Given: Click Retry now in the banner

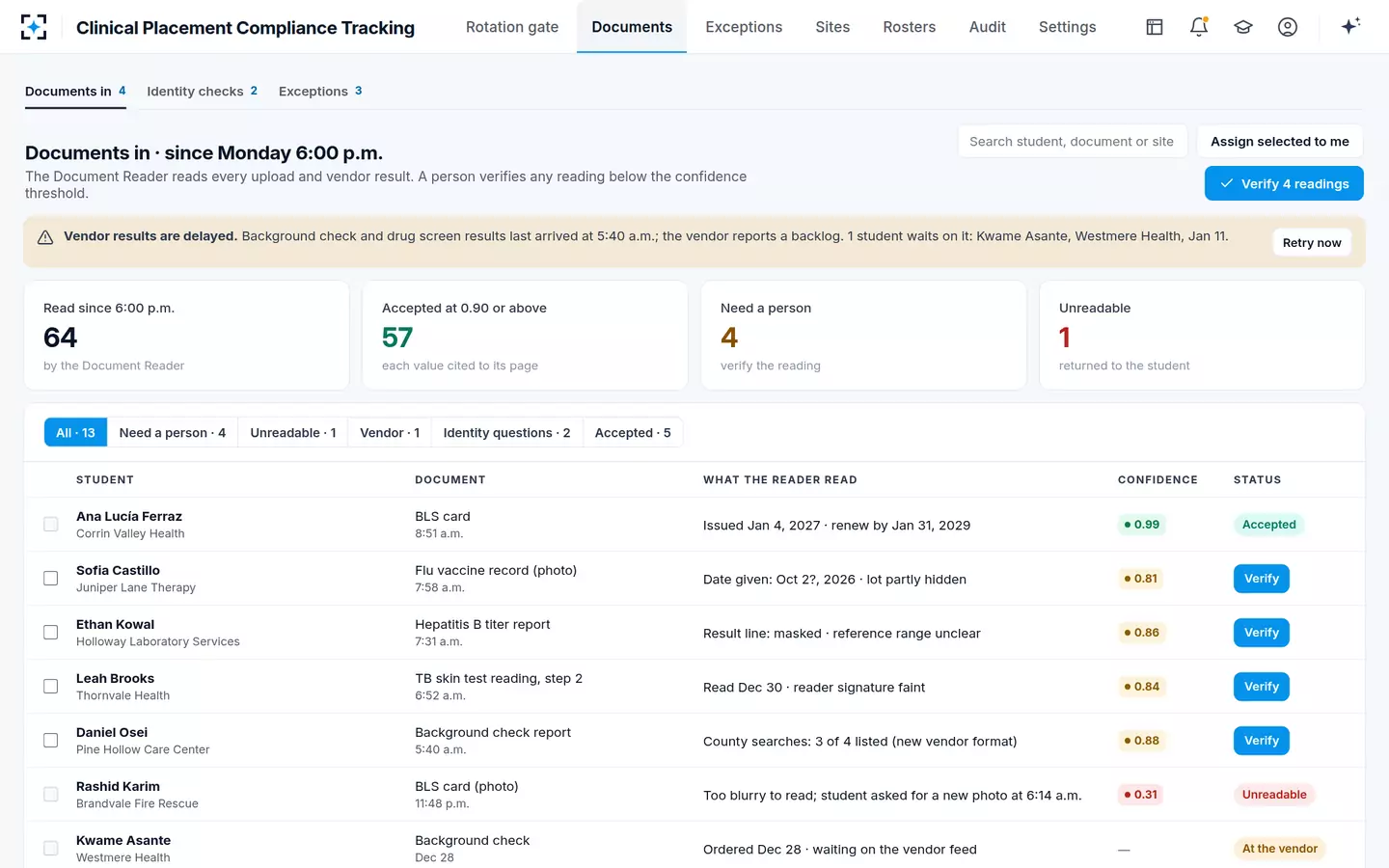Looking at the screenshot, I should (1312, 243).
